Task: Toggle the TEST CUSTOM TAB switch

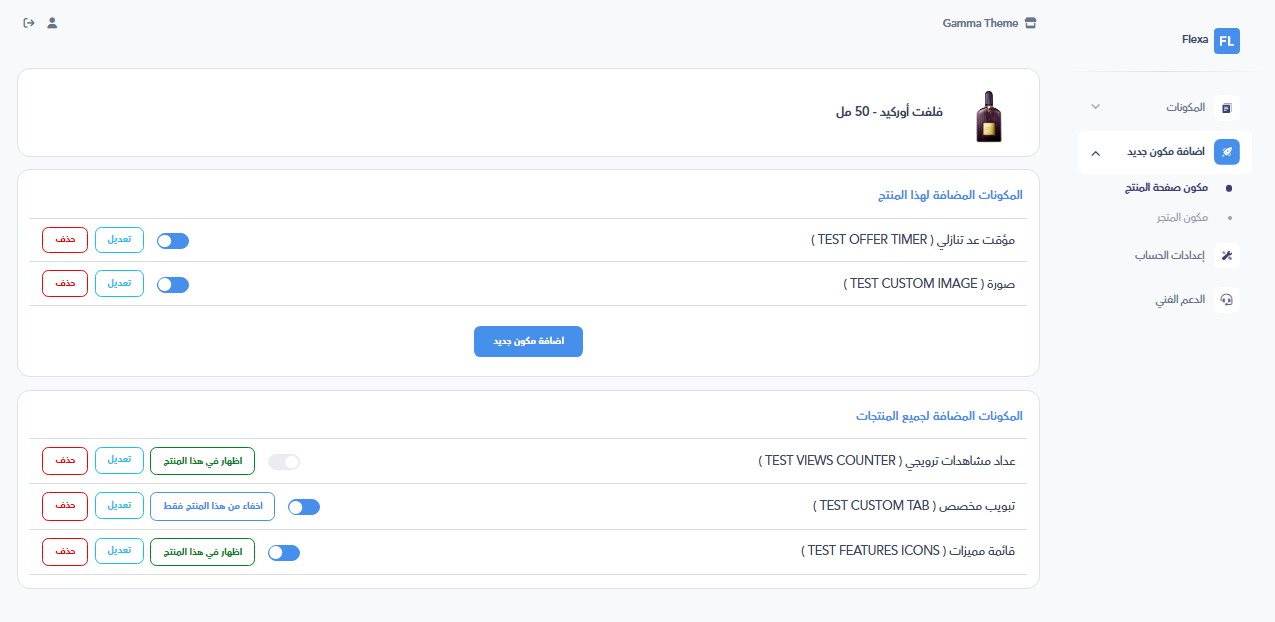Action: pyautogui.click(x=304, y=507)
